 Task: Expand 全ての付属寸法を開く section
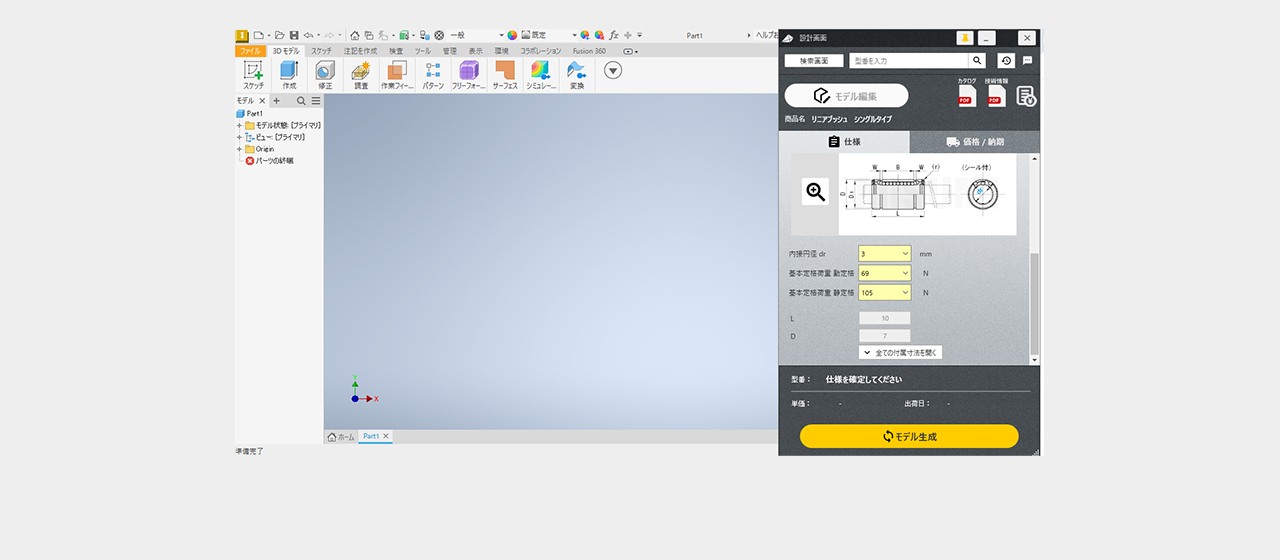[900, 353]
